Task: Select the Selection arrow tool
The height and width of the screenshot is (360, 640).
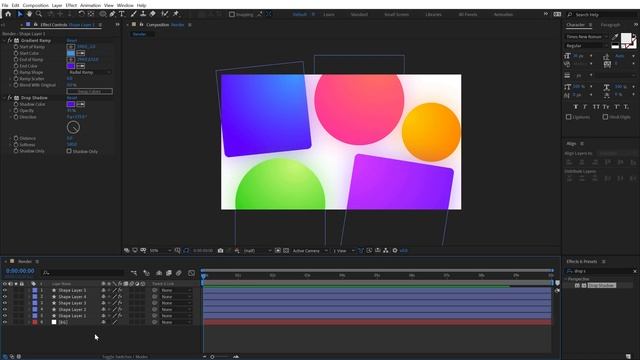Action: pyautogui.click(x=20, y=14)
